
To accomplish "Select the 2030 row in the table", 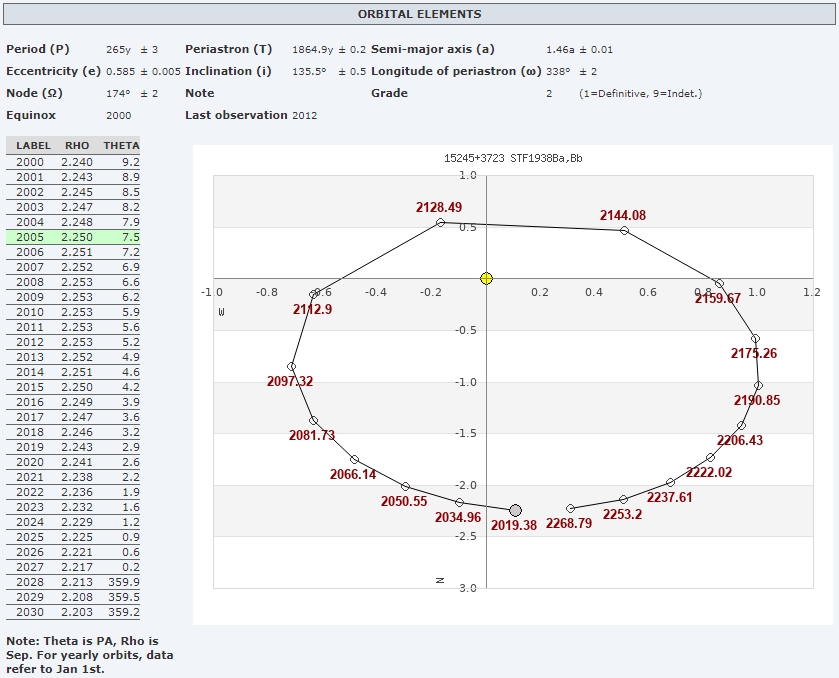I will point(72,612).
